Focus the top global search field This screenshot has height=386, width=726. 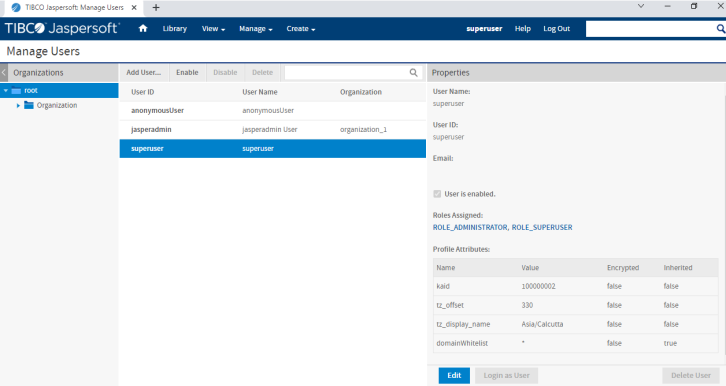[650, 29]
